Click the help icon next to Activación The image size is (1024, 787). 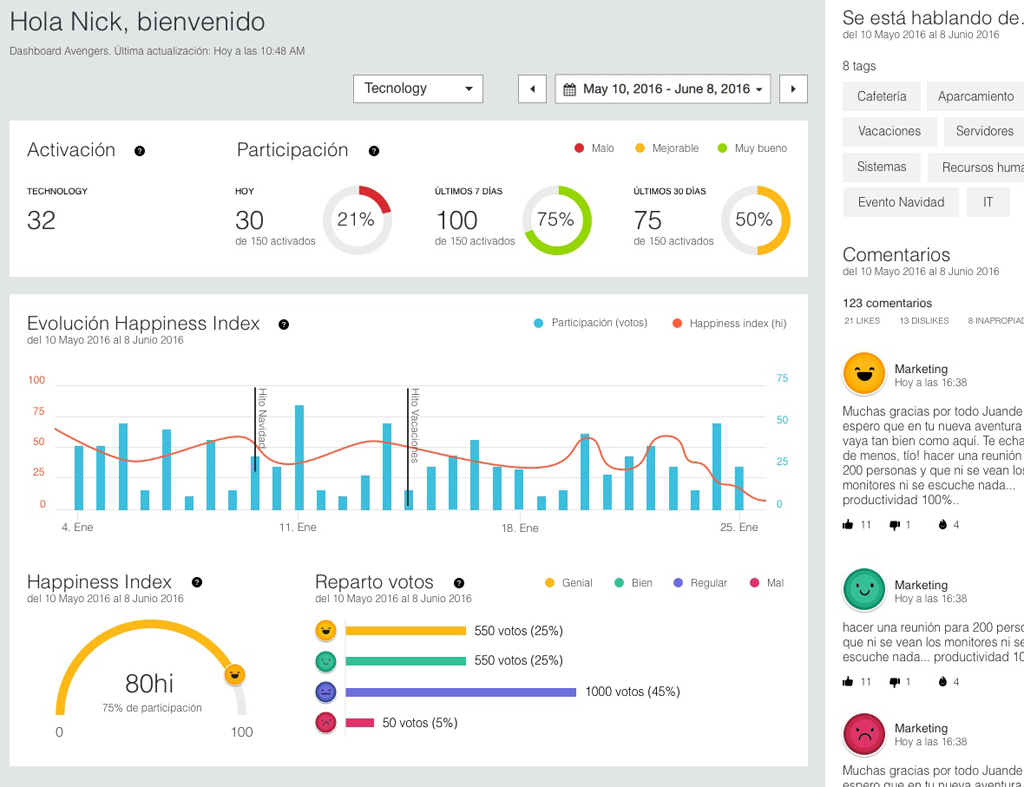coord(140,151)
